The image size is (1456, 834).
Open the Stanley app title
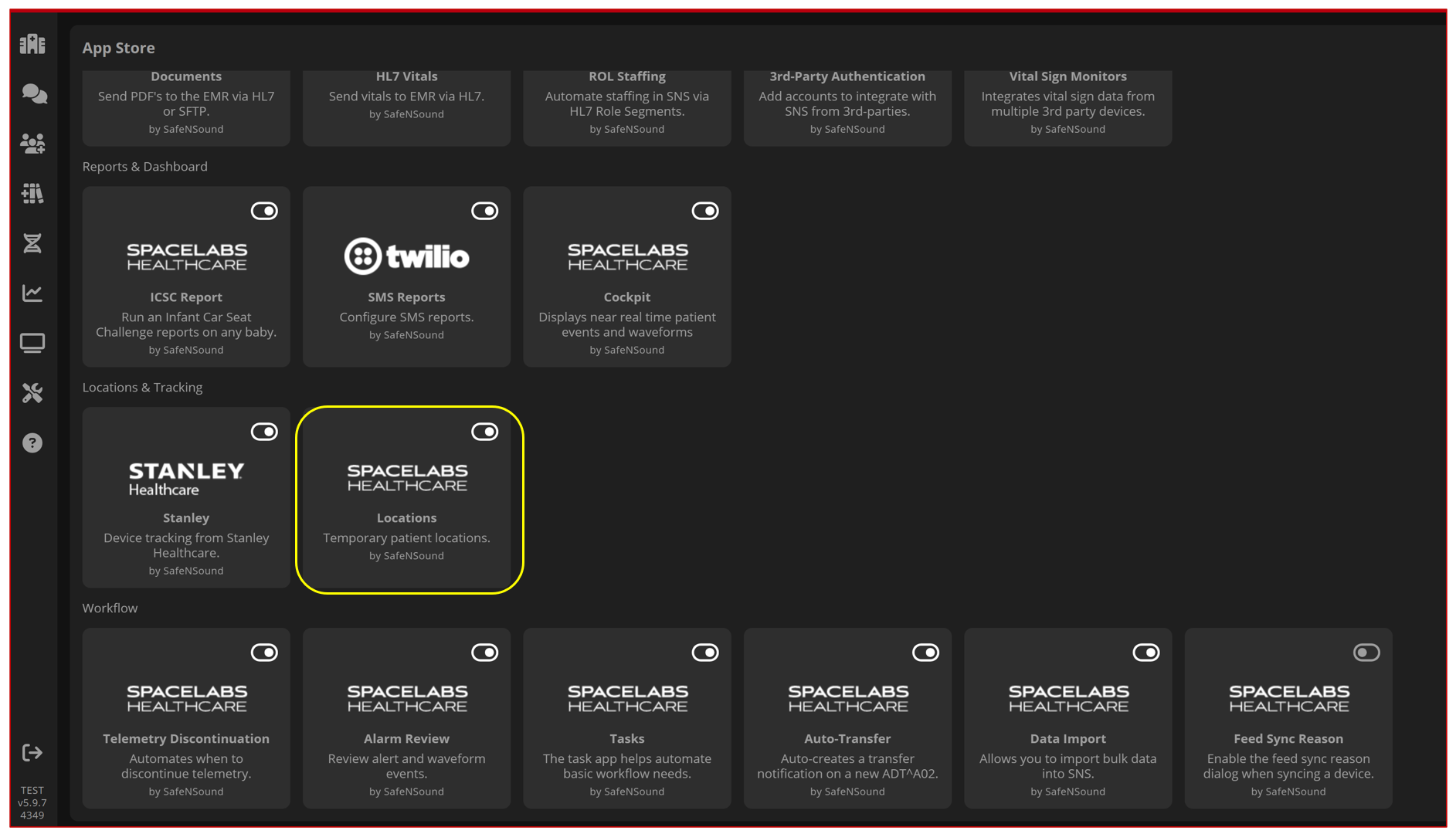point(186,518)
